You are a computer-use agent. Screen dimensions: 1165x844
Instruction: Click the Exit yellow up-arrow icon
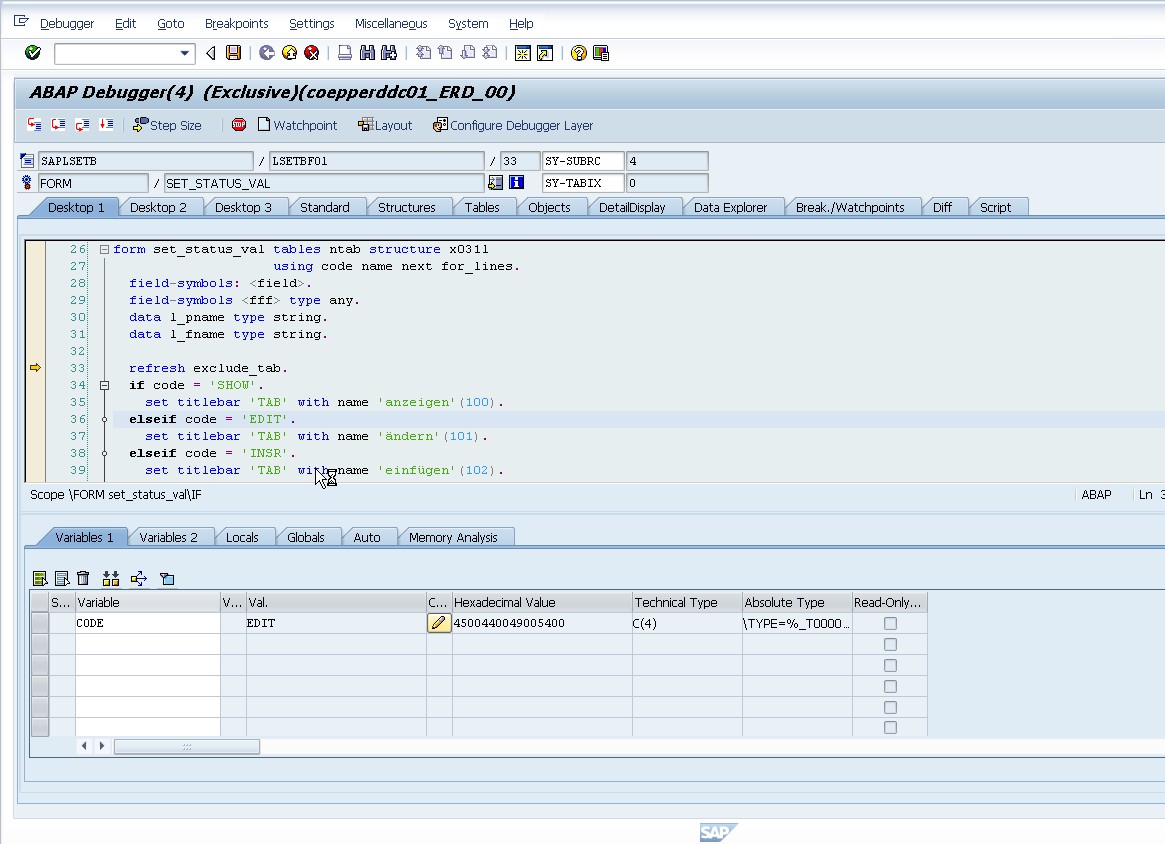pyautogui.click(x=290, y=53)
